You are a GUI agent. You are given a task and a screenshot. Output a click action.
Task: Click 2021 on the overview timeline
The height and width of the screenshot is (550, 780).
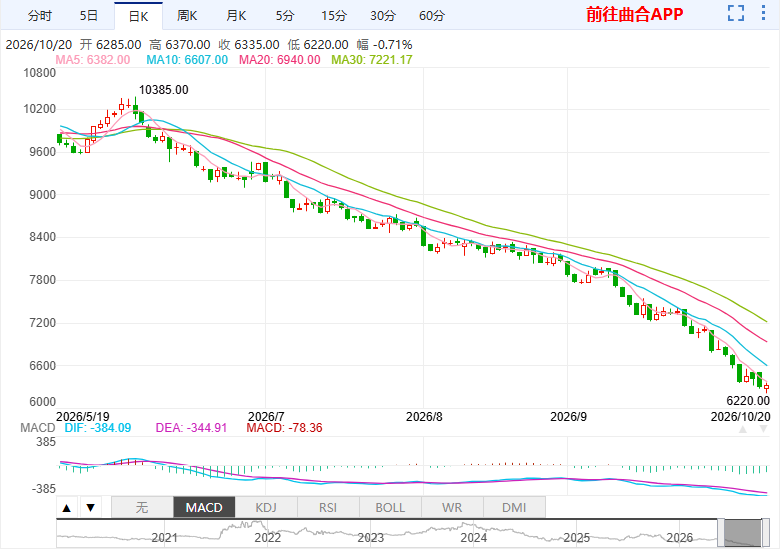165,538
